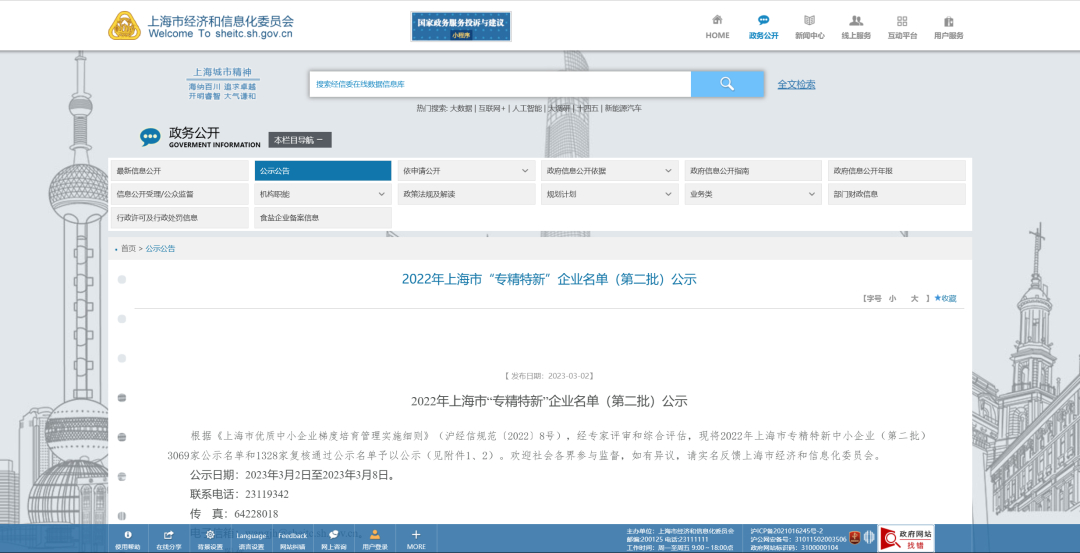Open 用户服务 user services icon
The image size is (1080, 553).
coord(948,21)
